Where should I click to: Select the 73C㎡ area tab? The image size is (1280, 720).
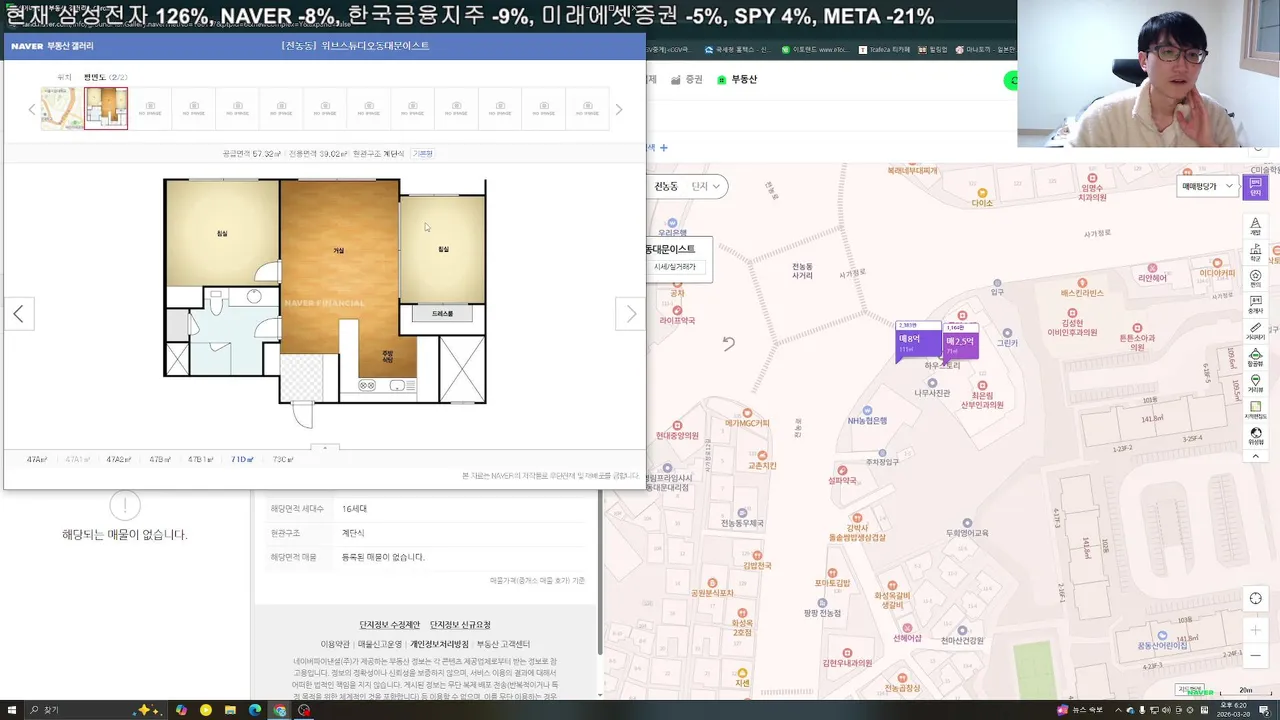point(283,460)
